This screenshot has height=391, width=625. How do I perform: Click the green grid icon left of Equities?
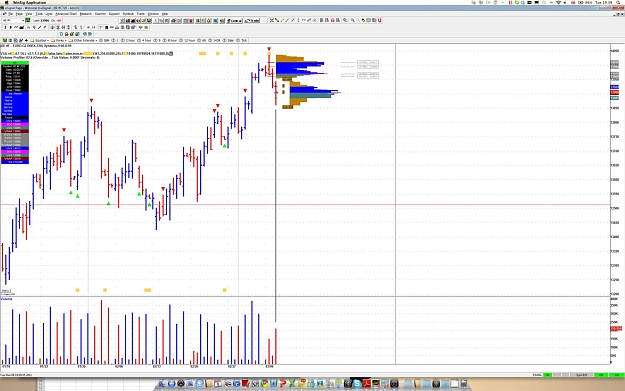5,40
